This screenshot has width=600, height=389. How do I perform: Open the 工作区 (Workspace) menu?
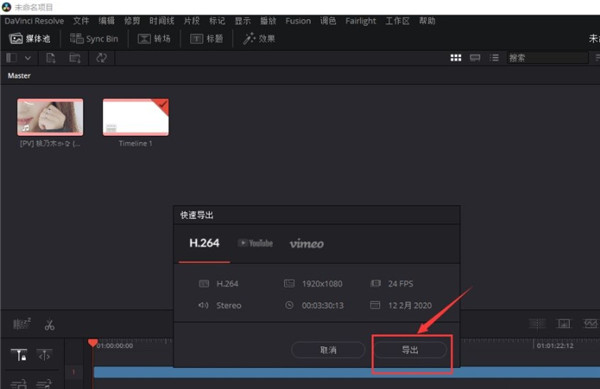(397, 21)
